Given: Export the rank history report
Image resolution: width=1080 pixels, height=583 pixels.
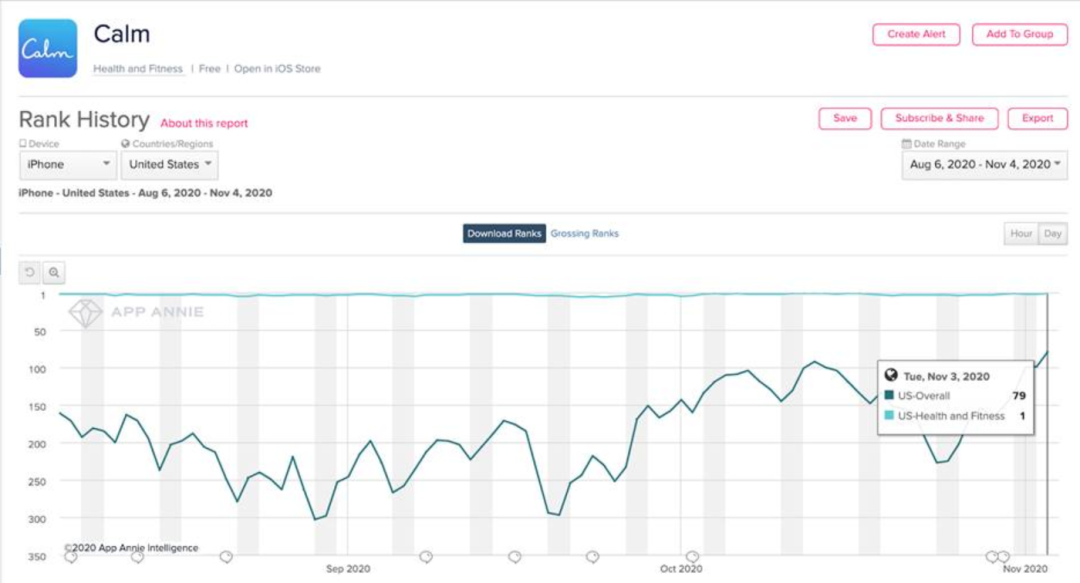Looking at the screenshot, I should coord(1037,118).
